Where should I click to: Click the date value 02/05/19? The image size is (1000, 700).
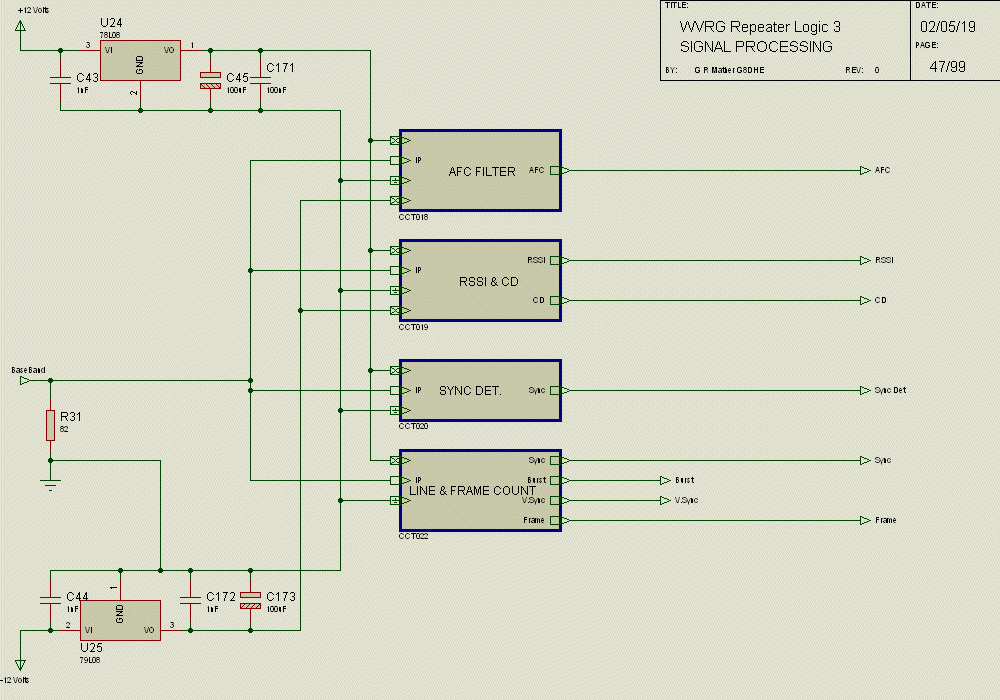[948, 27]
